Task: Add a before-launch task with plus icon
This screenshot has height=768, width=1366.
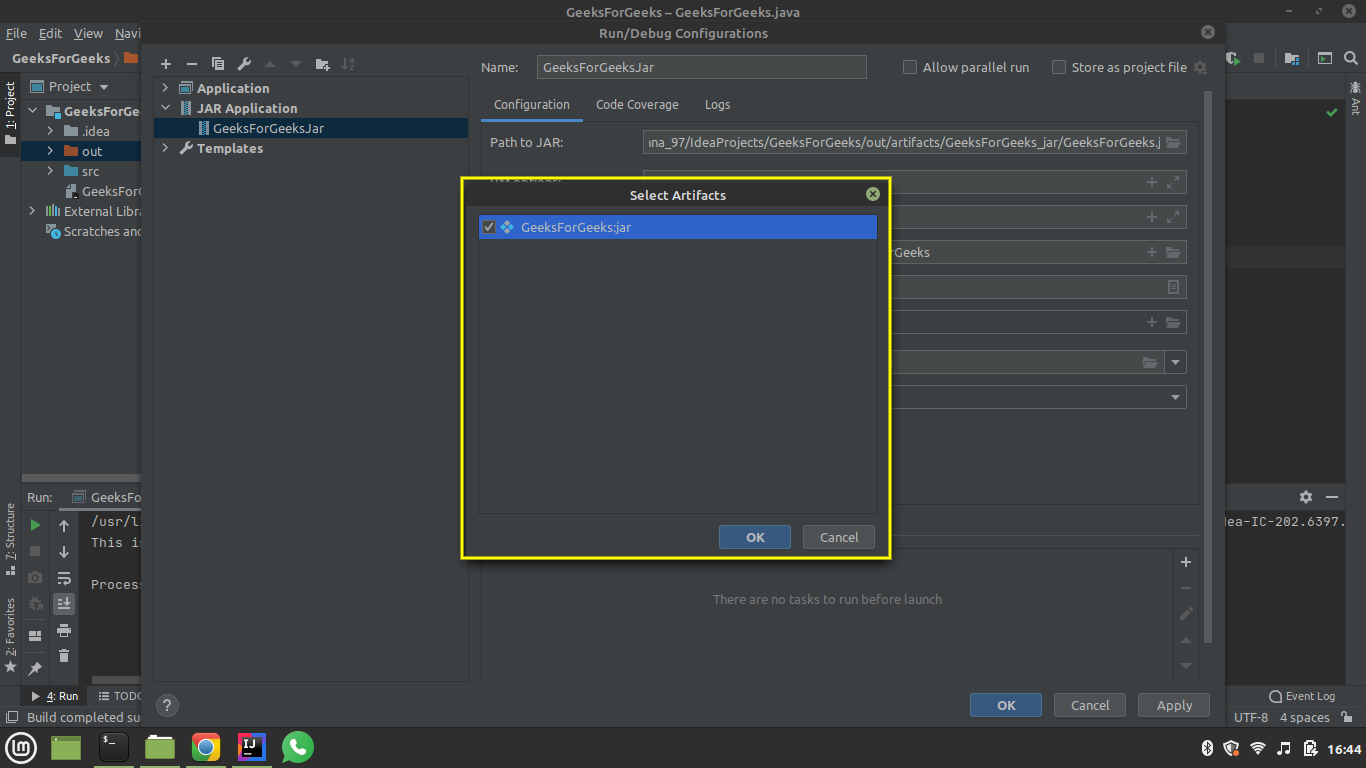Action: (x=1186, y=562)
